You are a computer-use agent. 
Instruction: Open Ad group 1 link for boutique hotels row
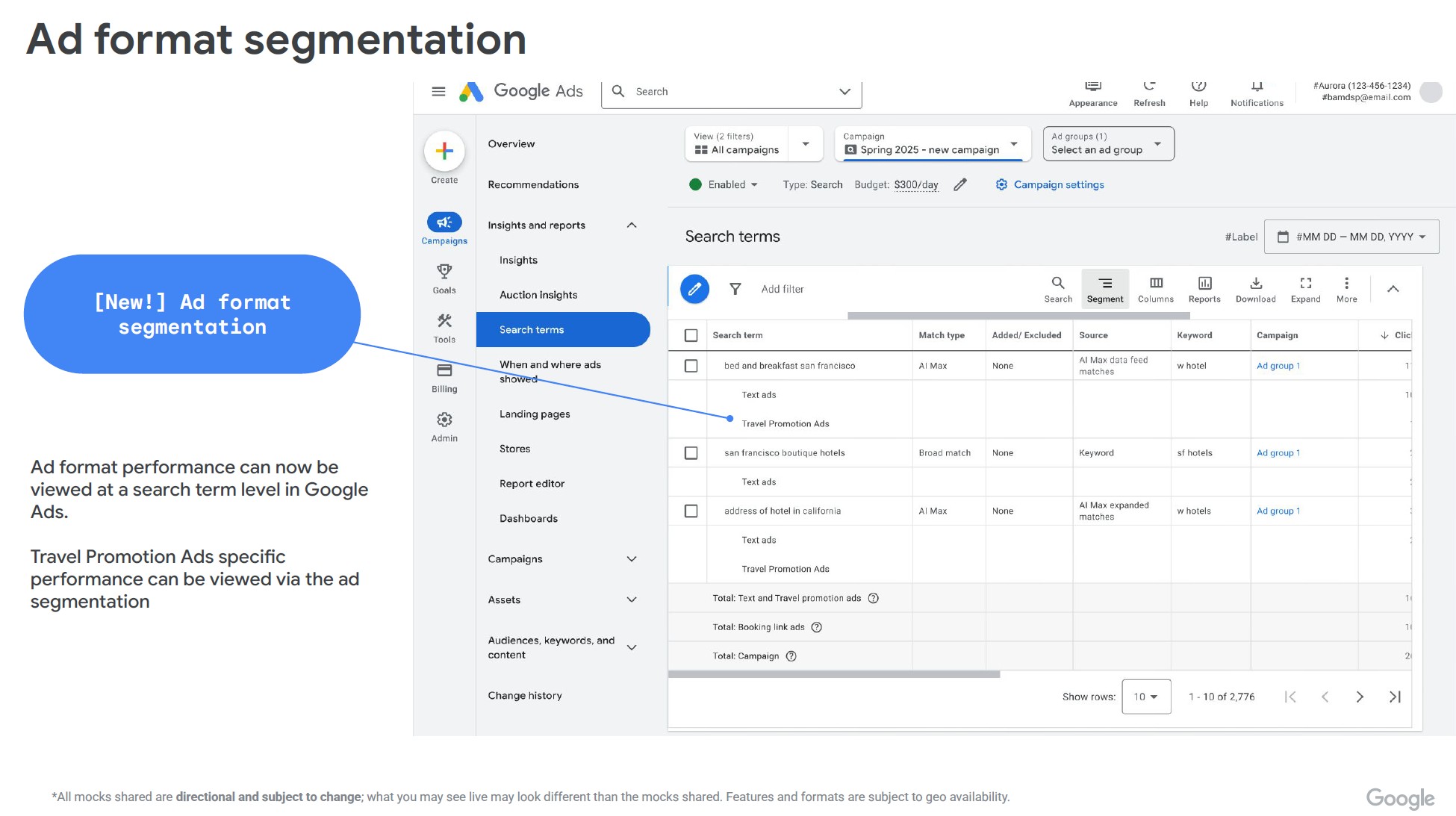click(x=1278, y=453)
